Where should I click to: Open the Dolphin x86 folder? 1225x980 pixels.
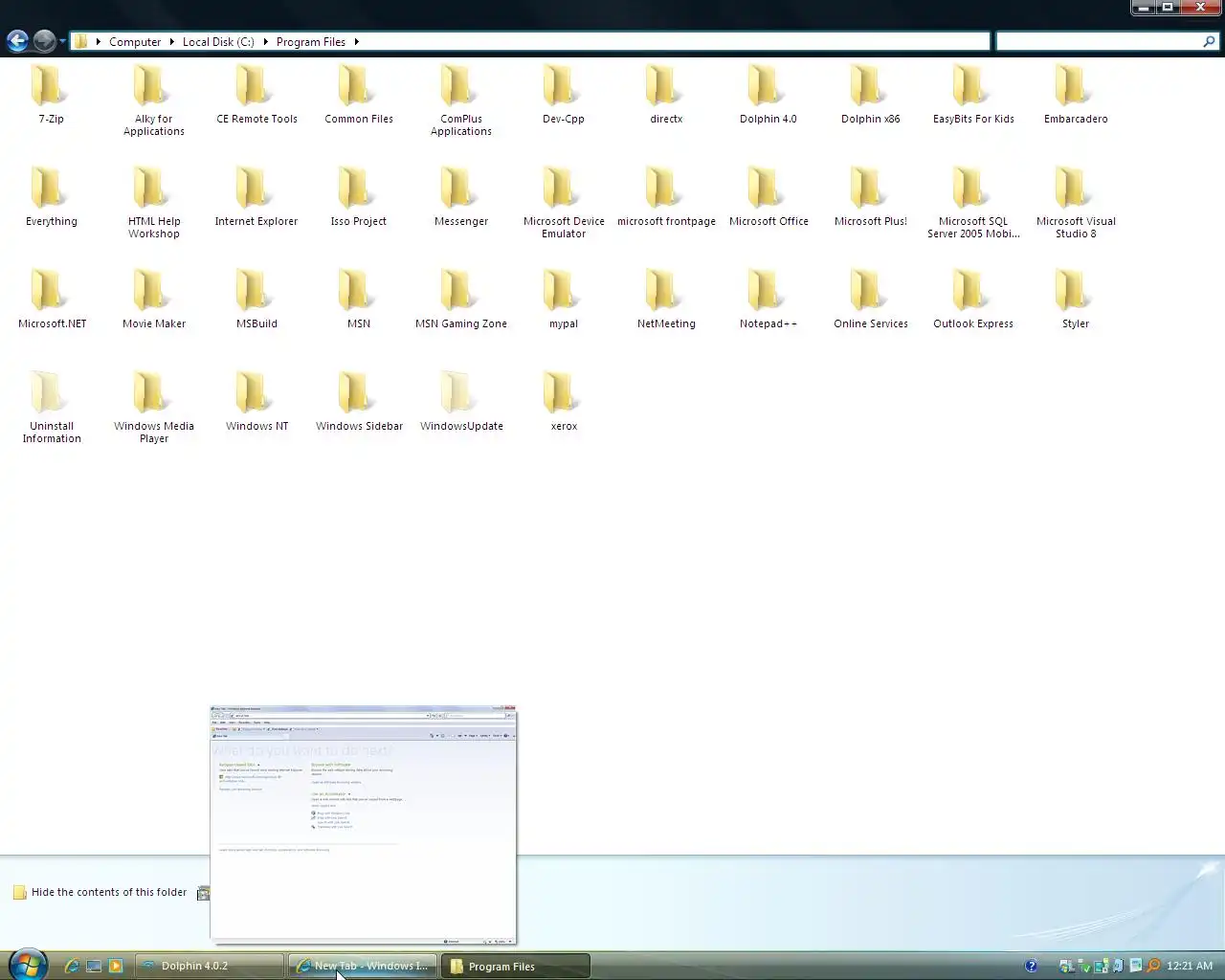(x=871, y=94)
